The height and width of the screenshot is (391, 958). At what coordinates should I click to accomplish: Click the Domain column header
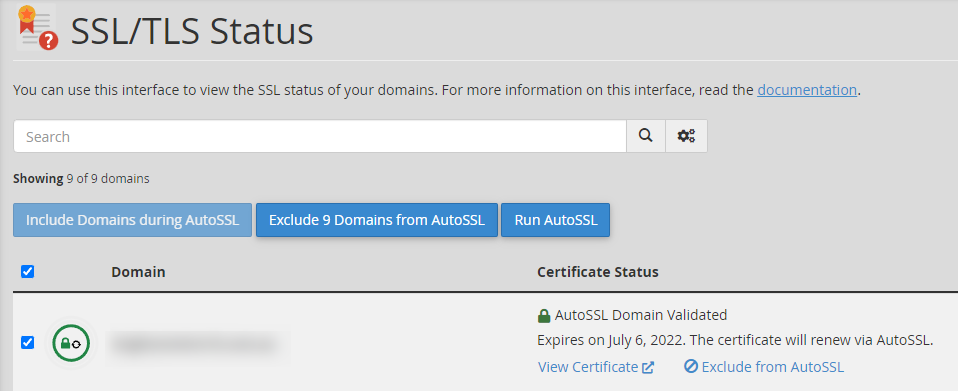click(x=138, y=272)
